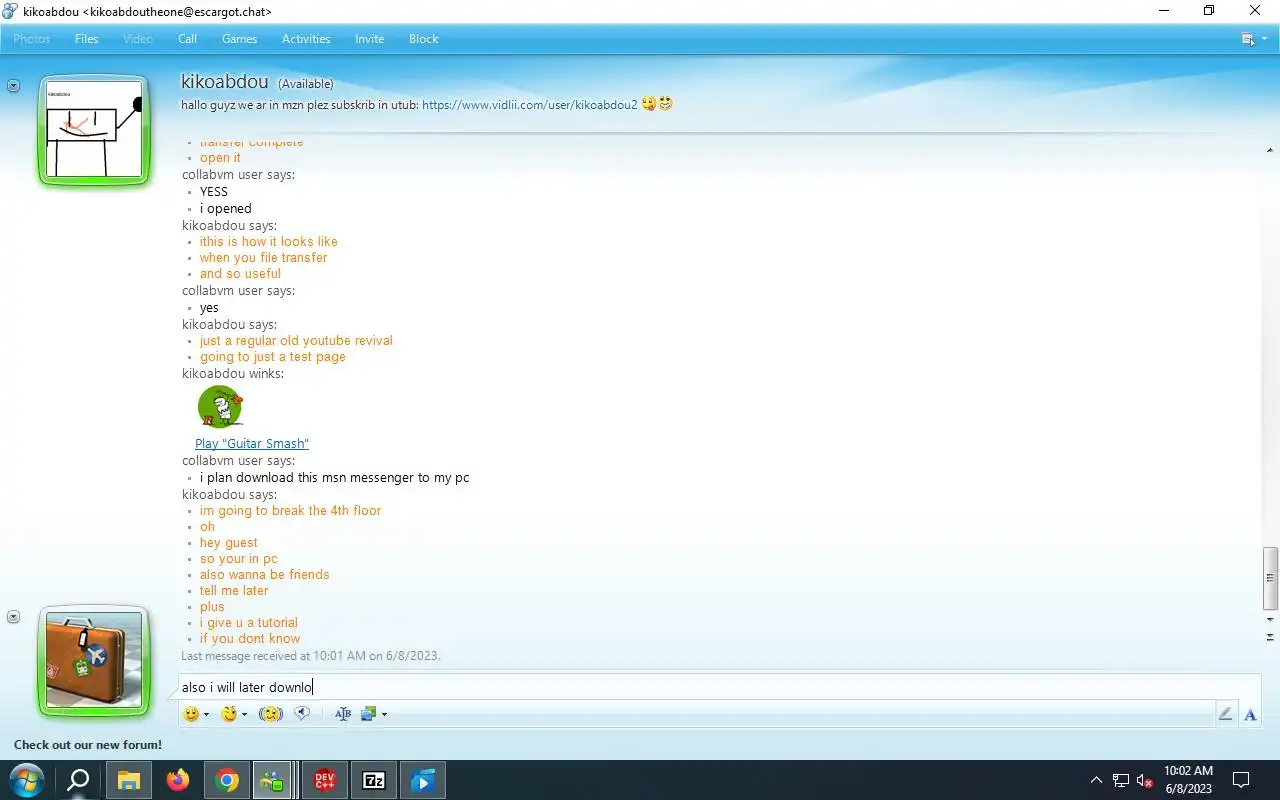1280x800 pixels.
Task: Switch to handwriting mode pen icon
Action: (1225, 714)
